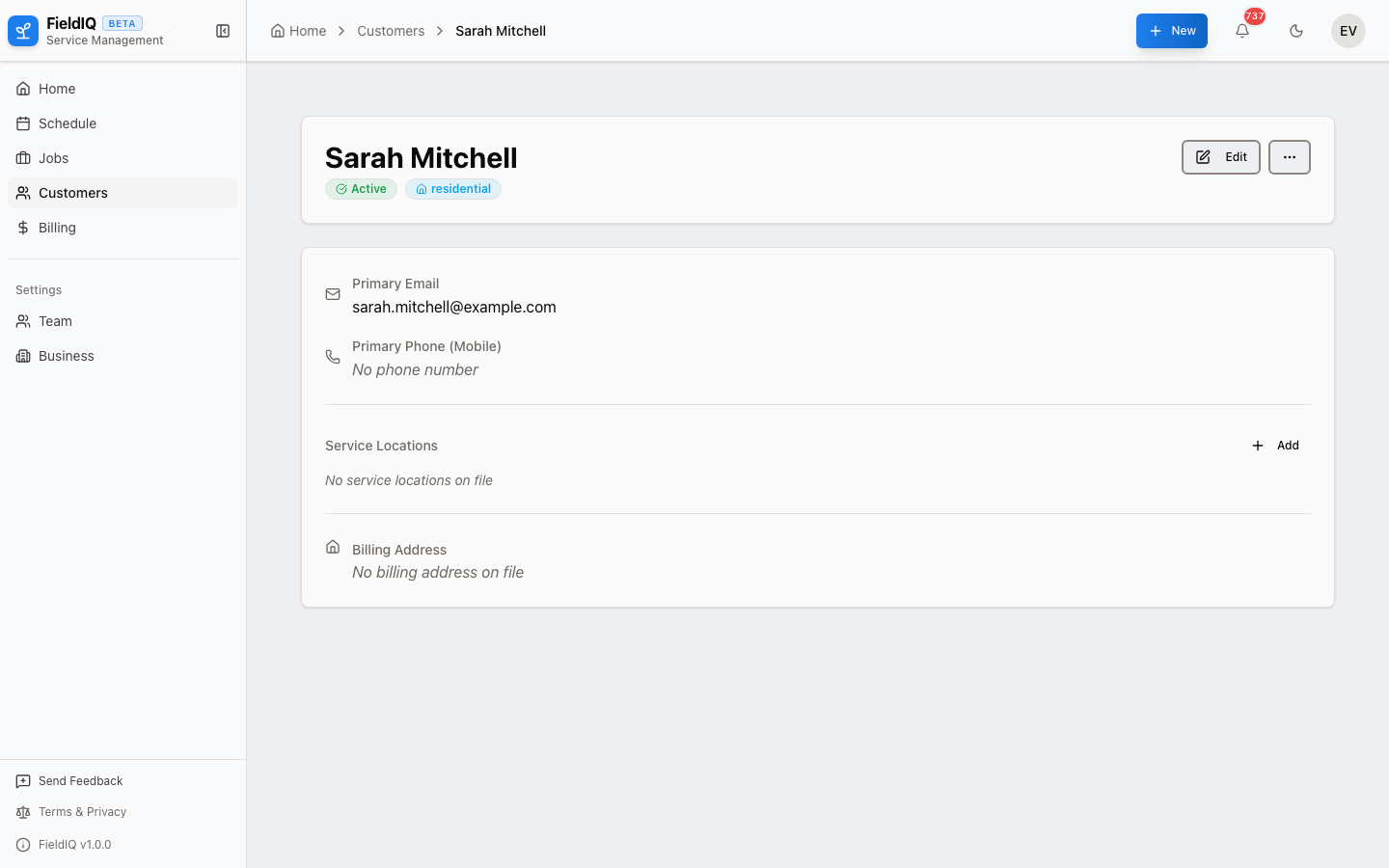Image resolution: width=1389 pixels, height=868 pixels.
Task: Click the Terms & Privacy scales icon
Action: pyautogui.click(x=23, y=812)
